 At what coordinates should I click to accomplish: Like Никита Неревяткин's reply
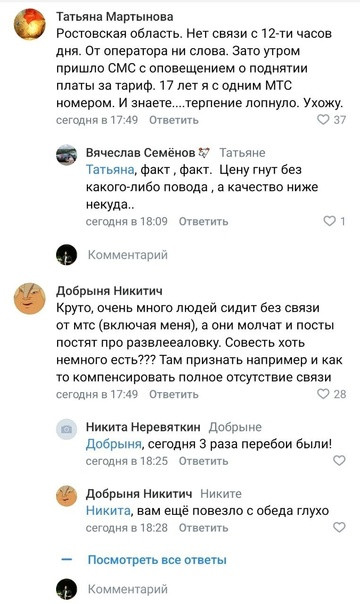click(x=339, y=460)
